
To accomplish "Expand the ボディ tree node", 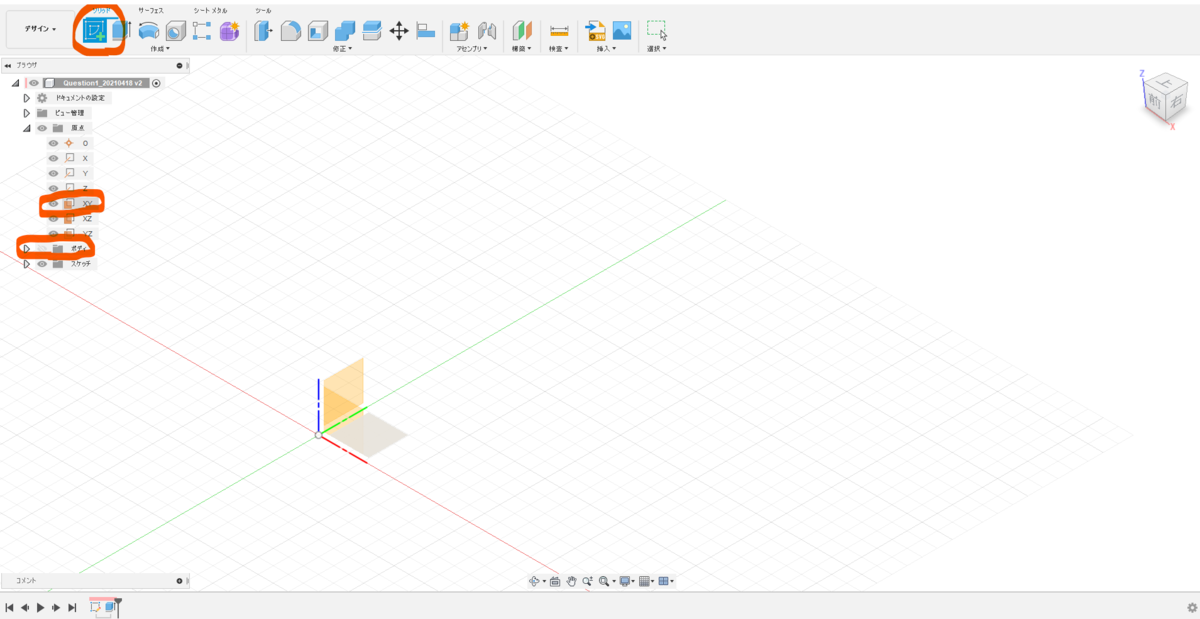I will pos(27,248).
